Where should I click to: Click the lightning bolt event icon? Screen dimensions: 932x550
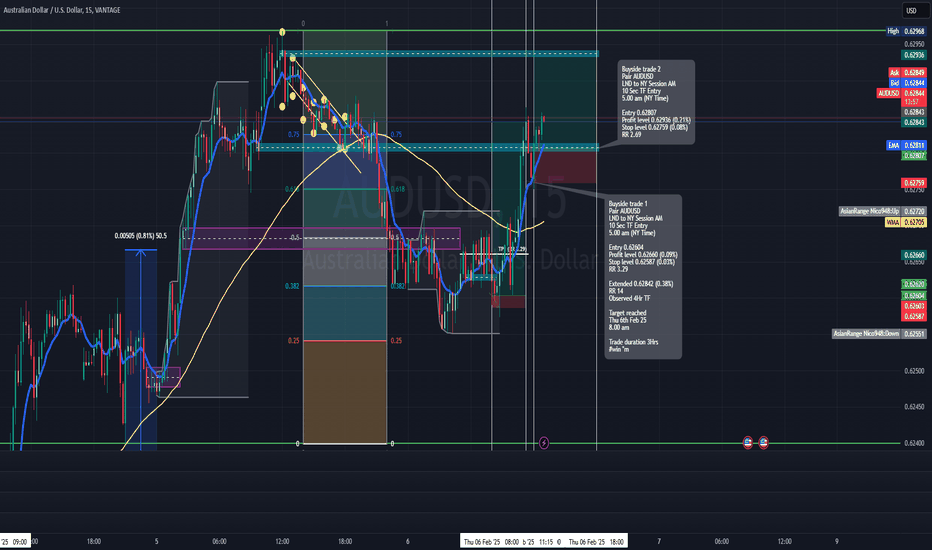pyautogui.click(x=543, y=442)
